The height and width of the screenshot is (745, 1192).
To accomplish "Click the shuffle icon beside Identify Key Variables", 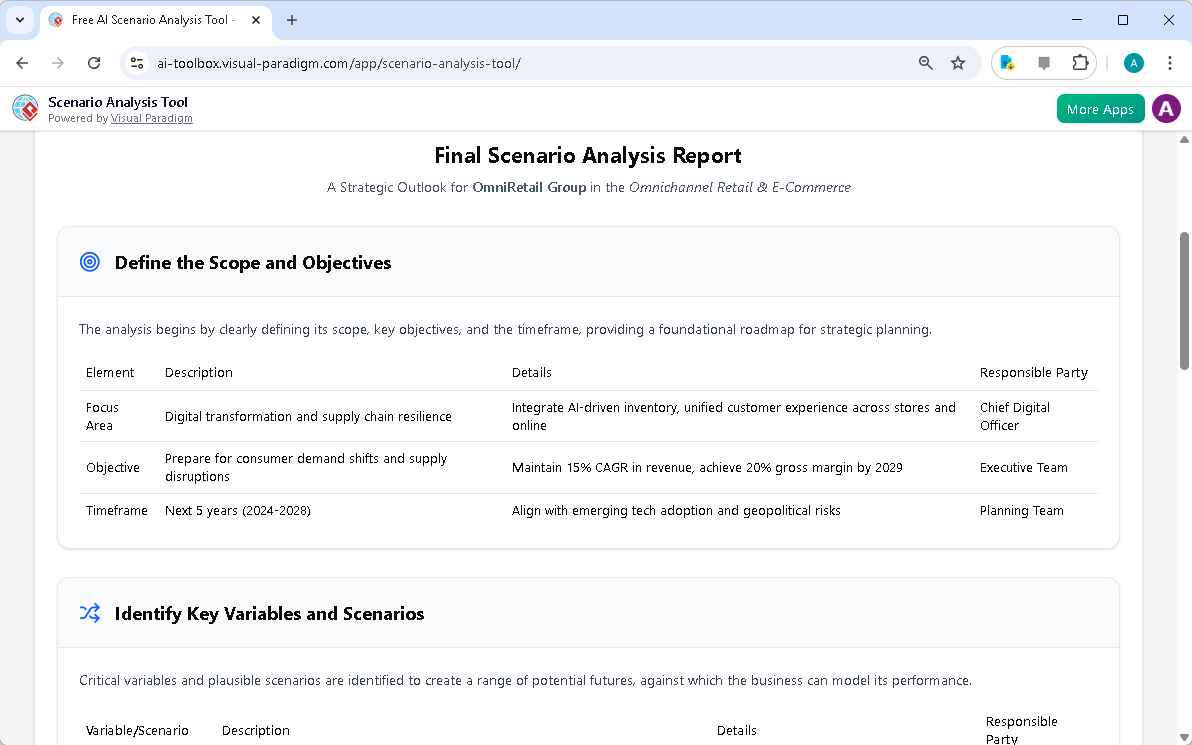I will click(90, 613).
